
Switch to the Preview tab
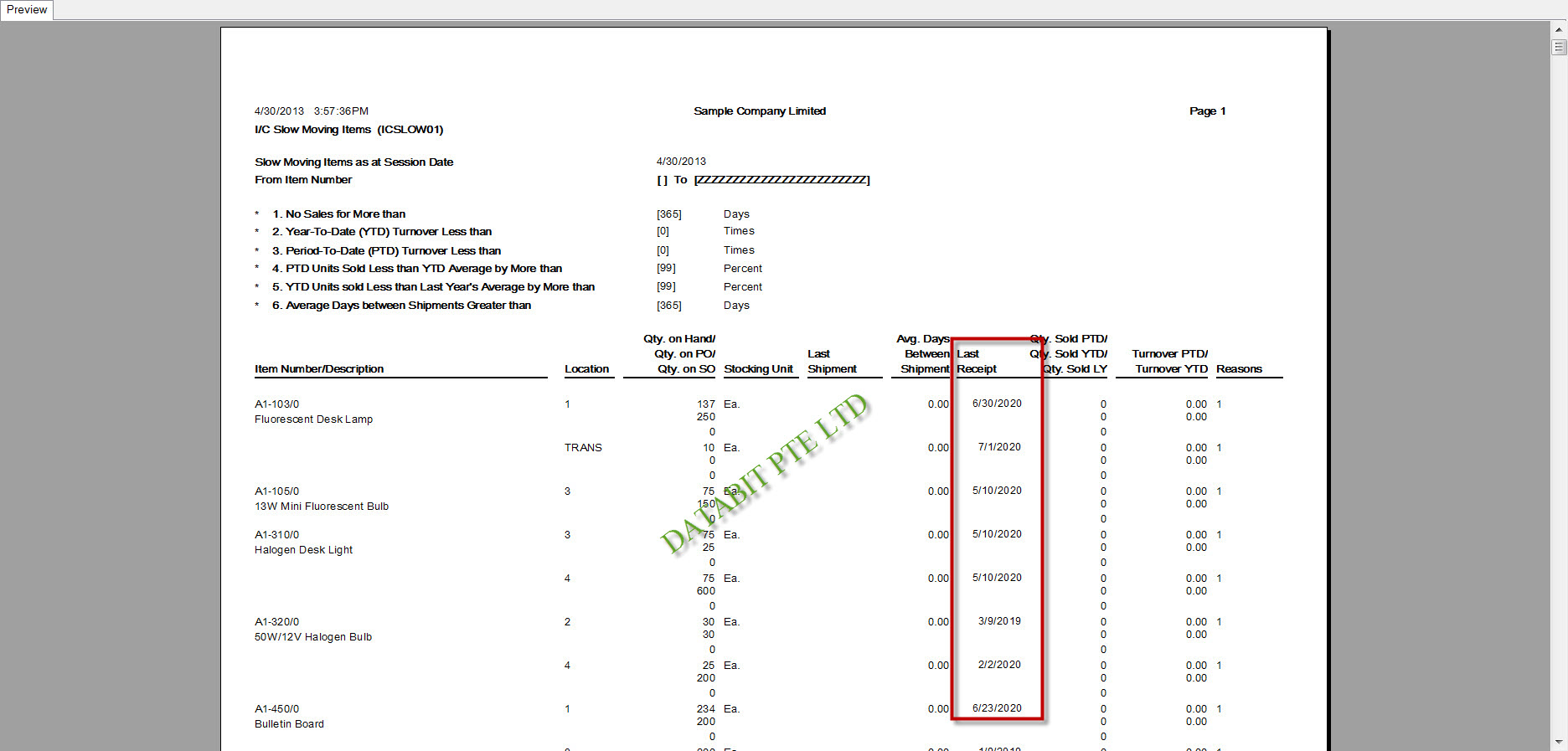27,10
